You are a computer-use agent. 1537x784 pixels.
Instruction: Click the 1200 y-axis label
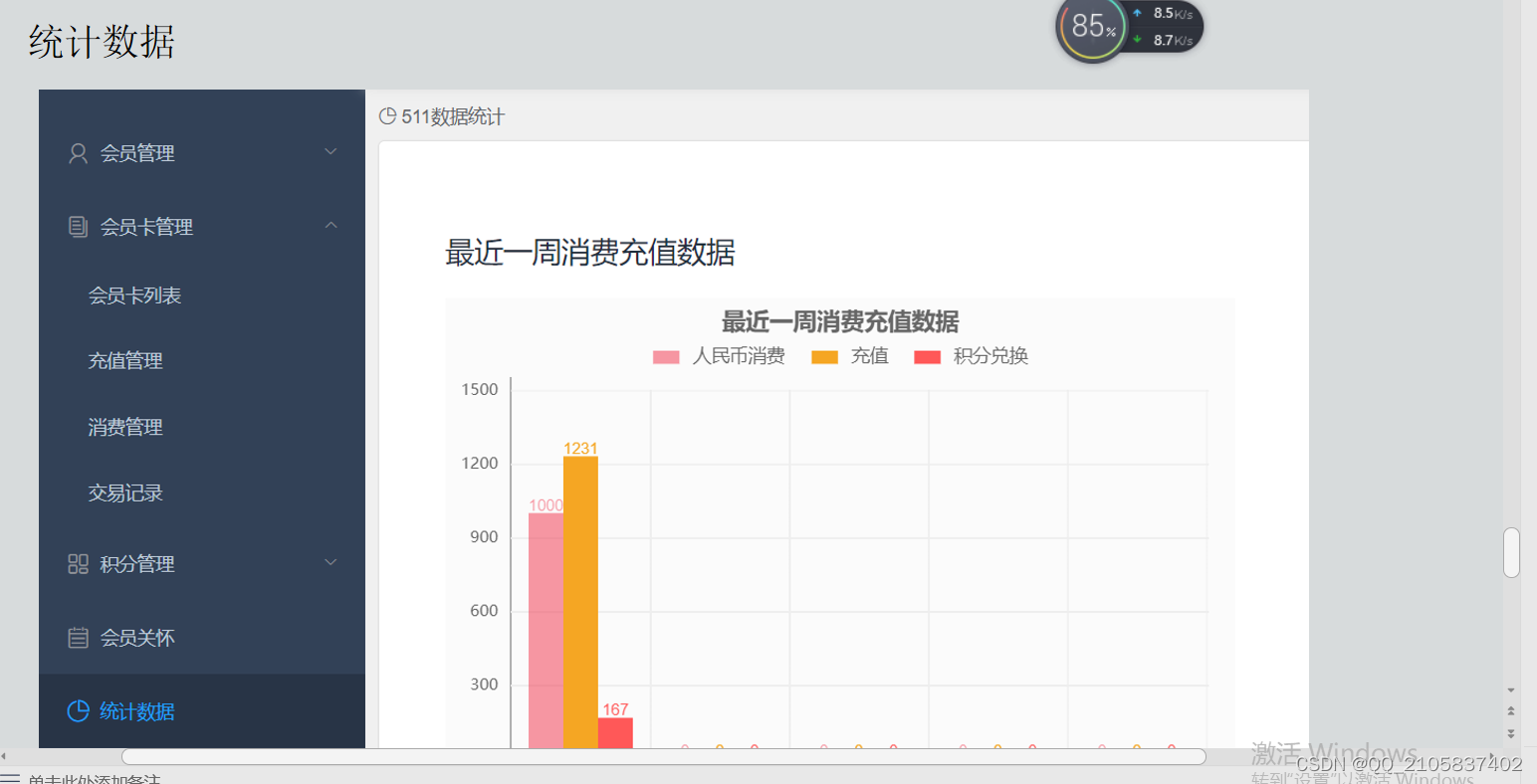(480, 464)
